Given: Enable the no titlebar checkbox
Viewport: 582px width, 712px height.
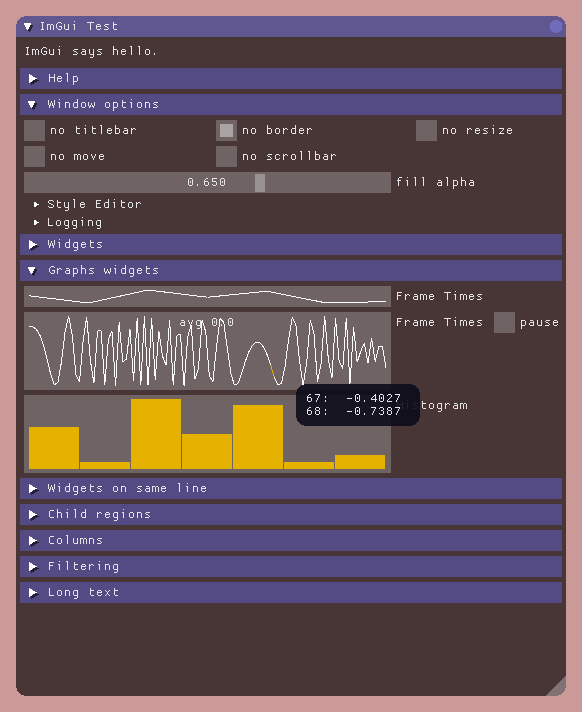Looking at the screenshot, I should tap(35, 130).
